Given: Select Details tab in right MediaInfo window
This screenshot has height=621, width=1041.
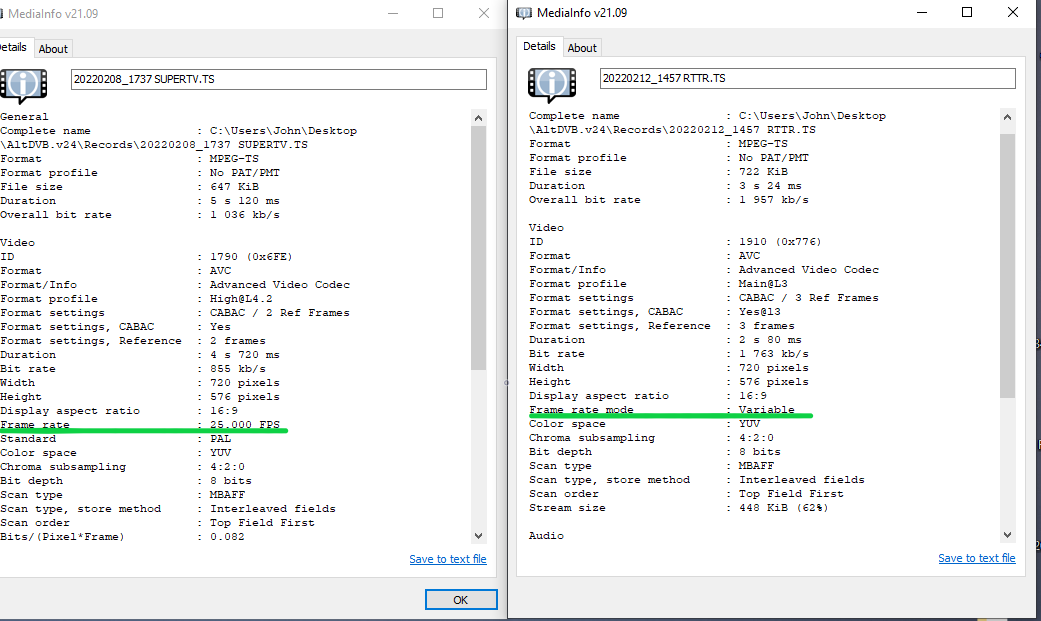Looking at the screenshot, I should 539,46.
